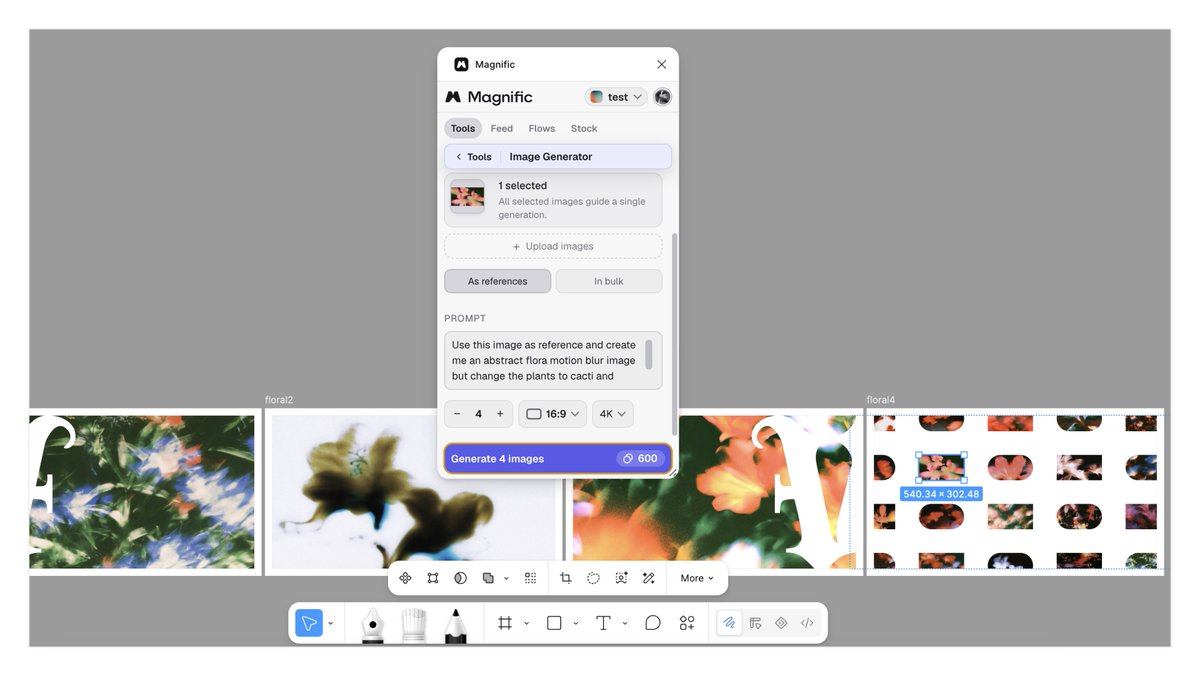This screenshot has height=676, width=1200.
Task: Go back to Tools via breadcrumb
Action: pyautogui.click(x=474, y=157)
